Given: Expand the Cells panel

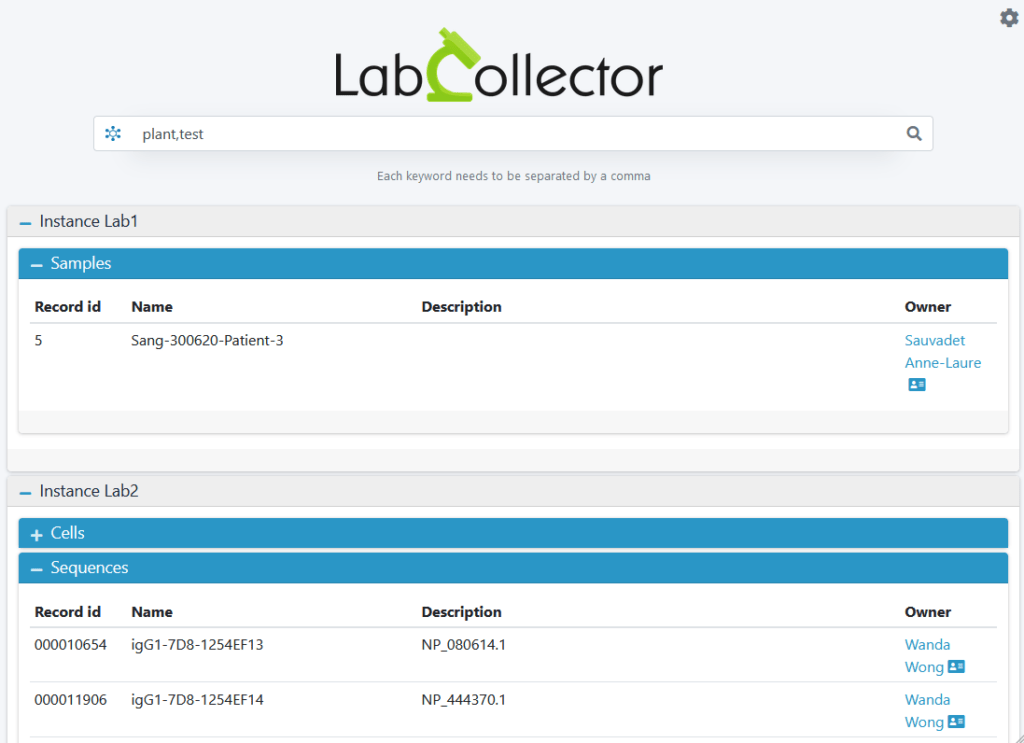Looking at the screenshot, I should (x=37, y=534).
